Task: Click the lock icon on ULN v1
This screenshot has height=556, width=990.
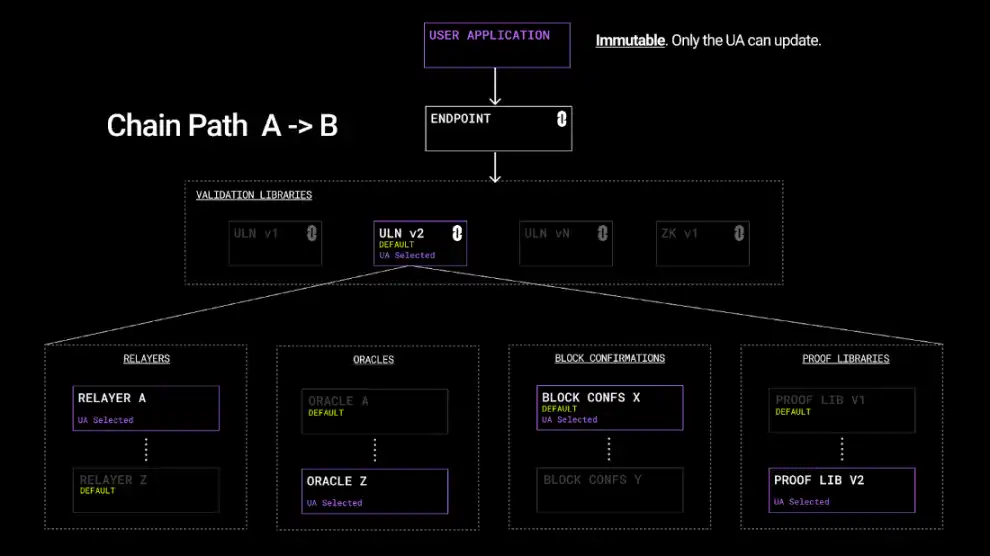Action: (x=312, y=233)
